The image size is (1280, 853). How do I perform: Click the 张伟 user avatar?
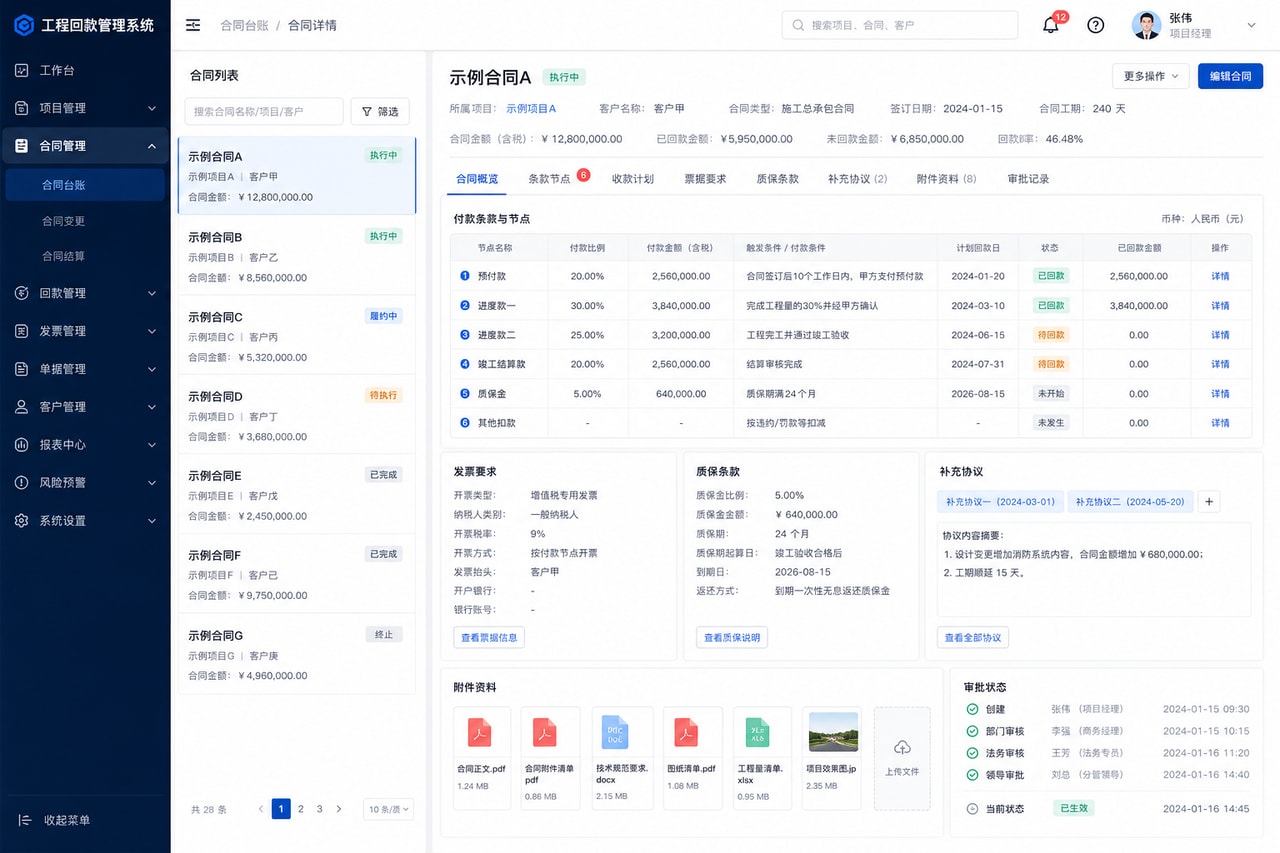1146,25
